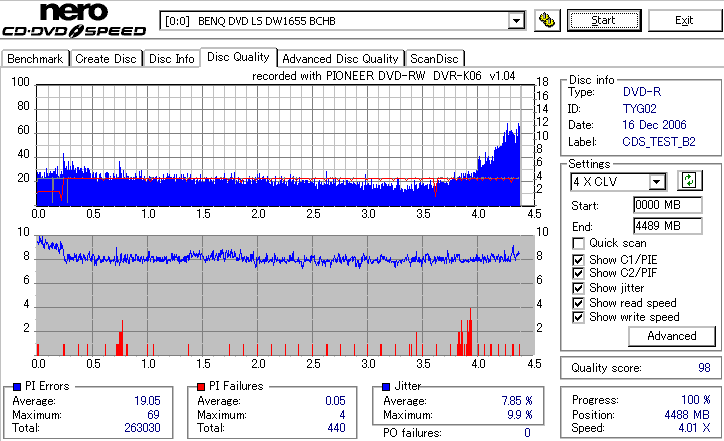Screen dimensions: 724x441
Task: Click Jitter maximum 9.9 %
Action: coord(520,415)
